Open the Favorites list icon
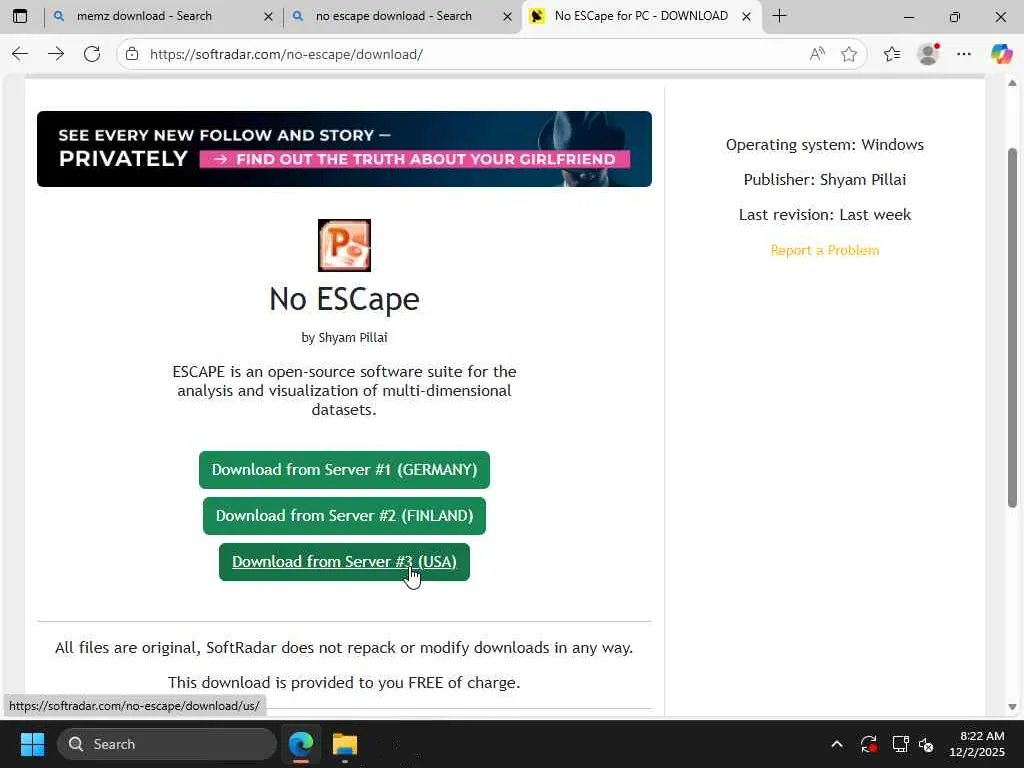The width and height of the screenshot is (1024, 768). pos(891,54)
